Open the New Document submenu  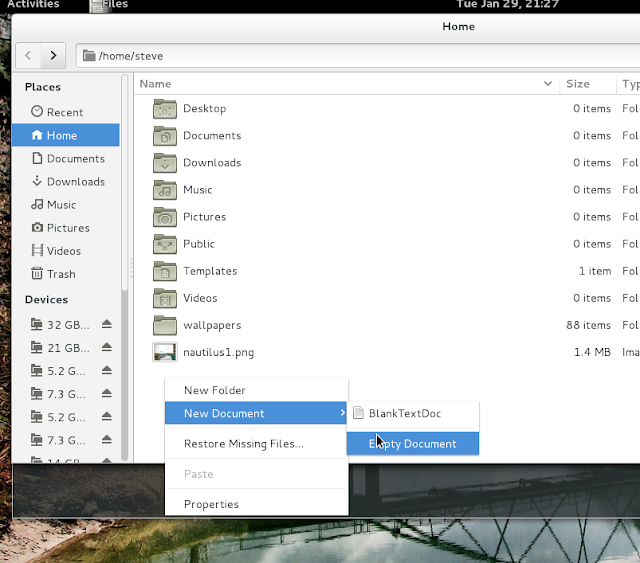[256, 413]
